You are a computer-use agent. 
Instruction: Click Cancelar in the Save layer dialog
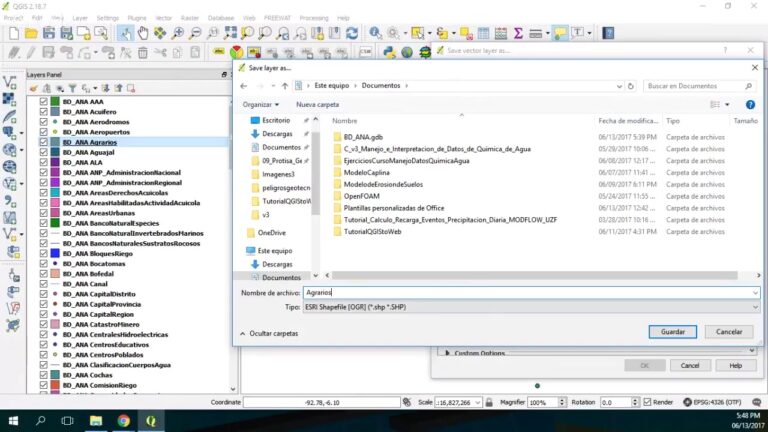(x=729, y=332)
